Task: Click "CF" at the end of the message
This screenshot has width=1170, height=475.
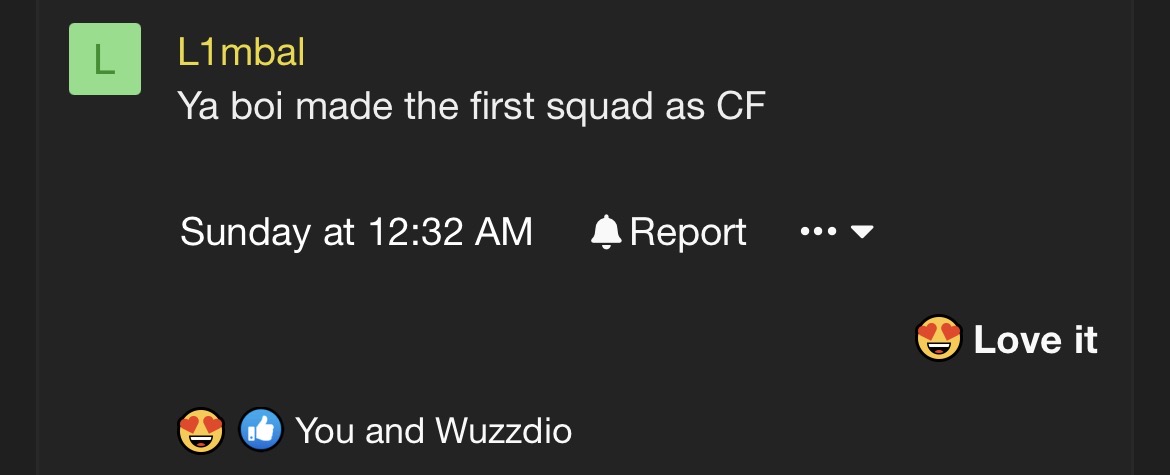Action: click(741, 106)
